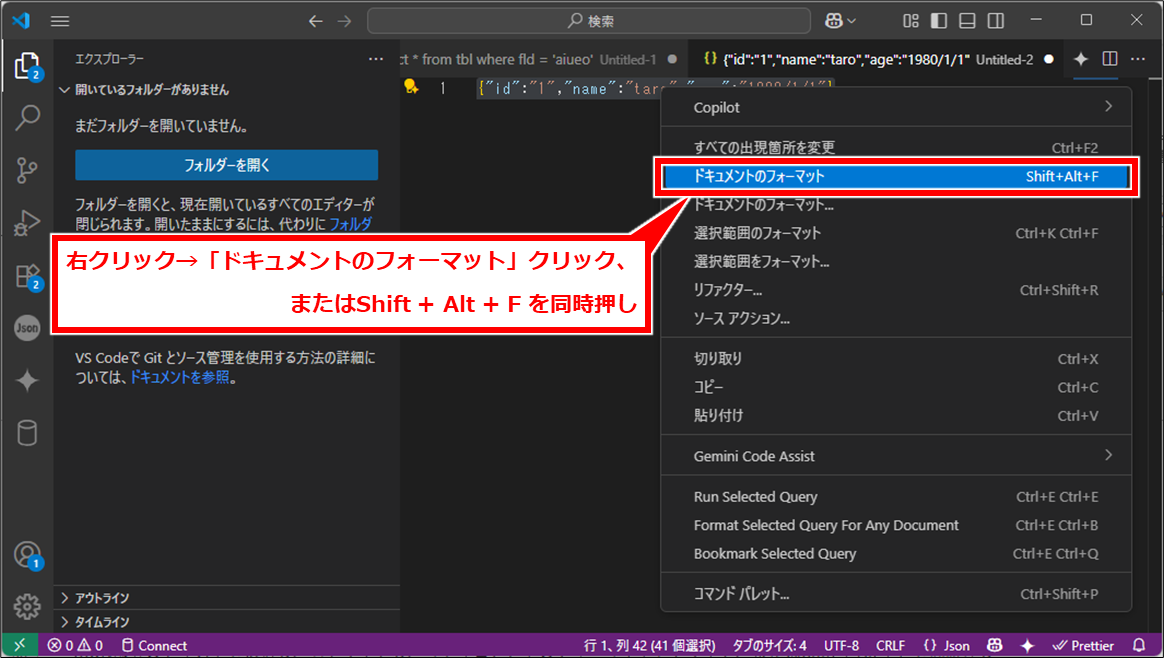The image size is (1164, 658).
Task: Open the Explorer view in activity bar
Action: pyautogui.click(x=27, y=67)
